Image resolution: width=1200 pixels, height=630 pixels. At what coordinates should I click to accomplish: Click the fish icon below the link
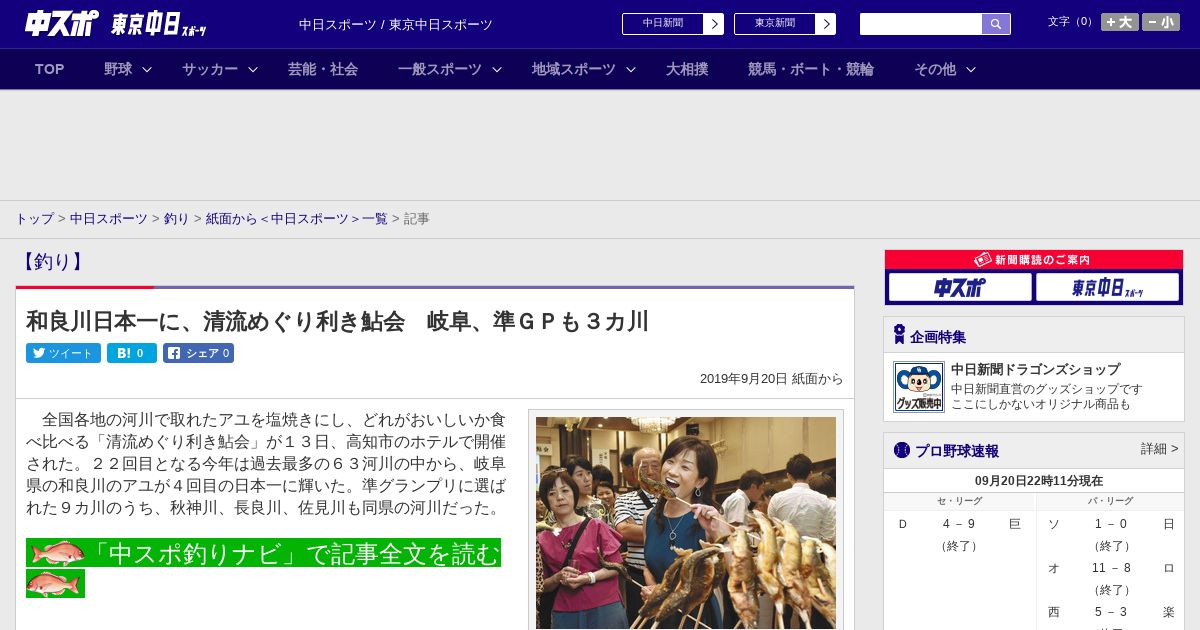[x=55, y=583]
